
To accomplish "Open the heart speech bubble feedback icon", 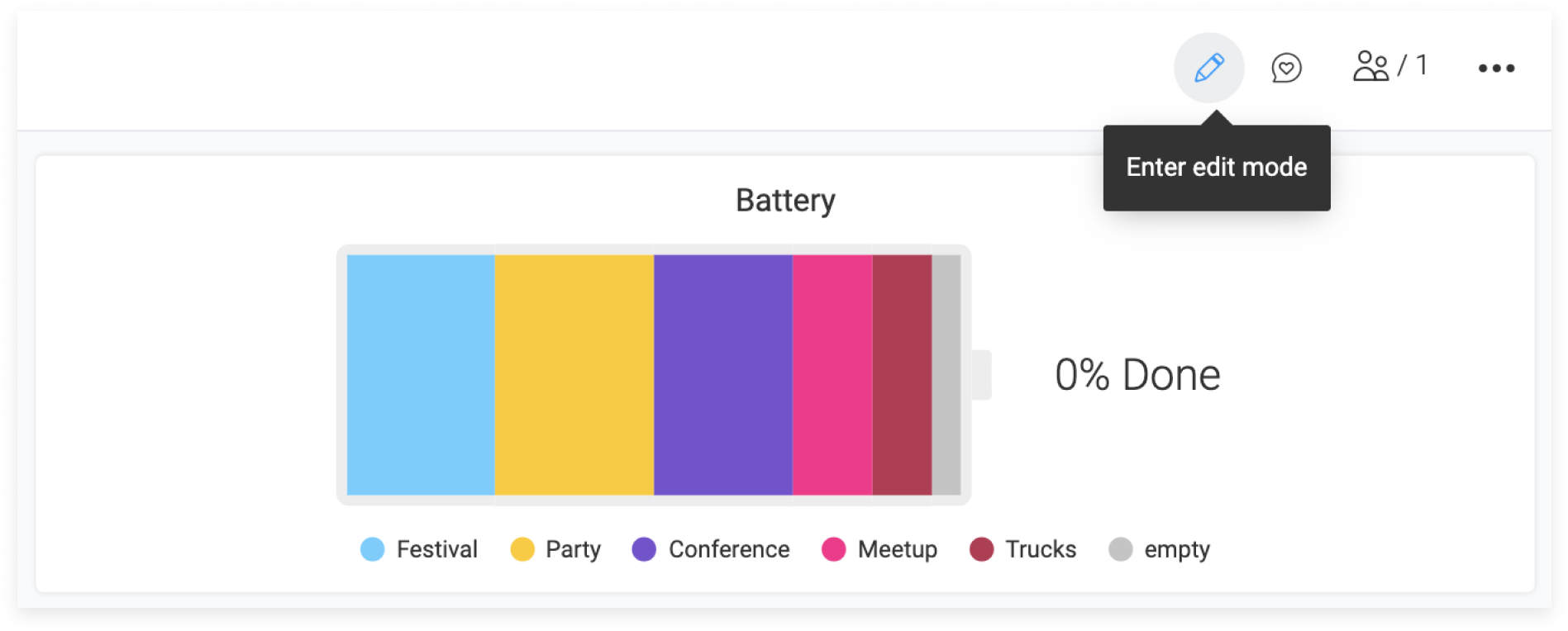I will click(x=1286, y=68).
